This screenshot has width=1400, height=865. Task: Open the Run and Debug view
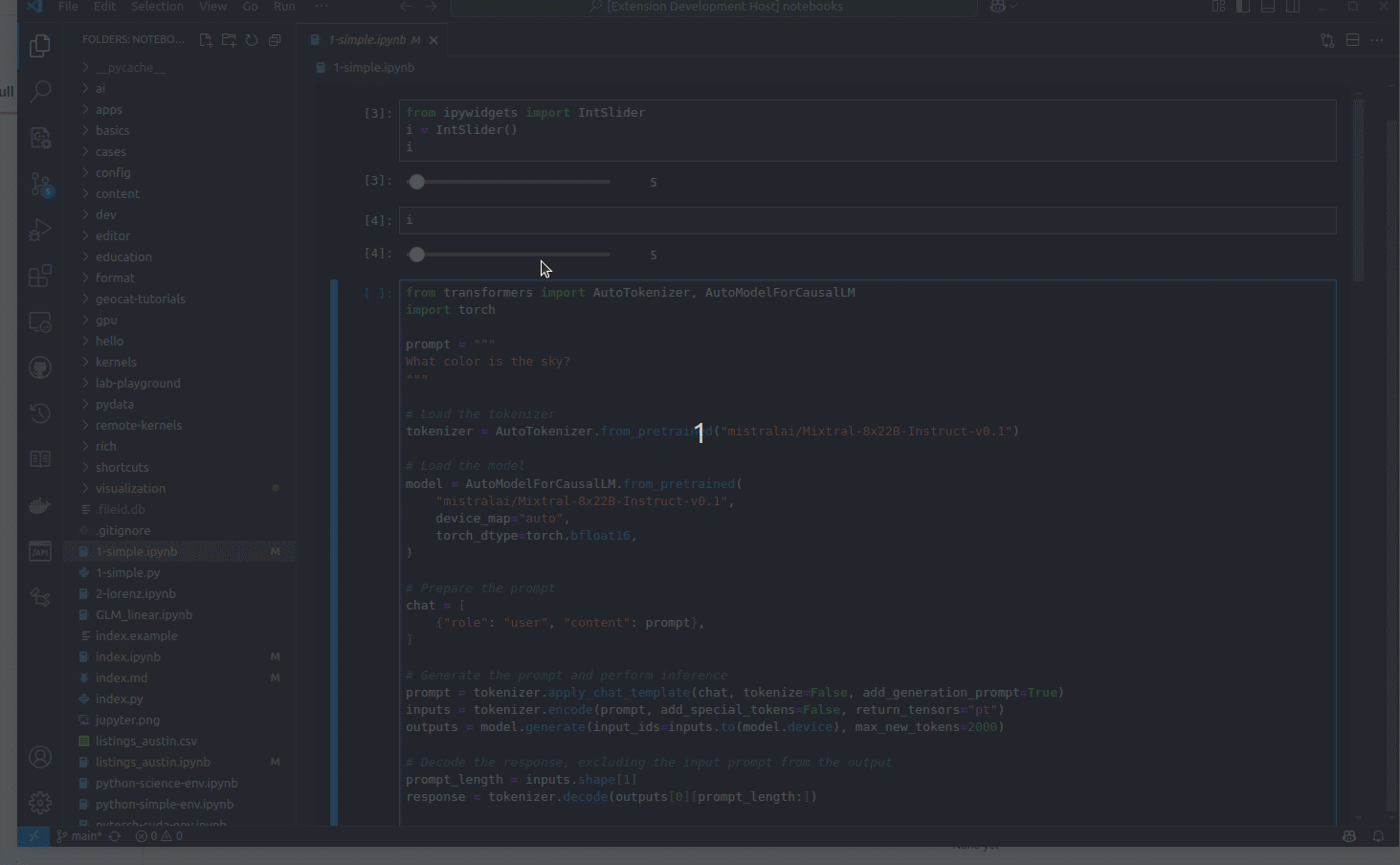pyautogui.click(x=40, y=230)
